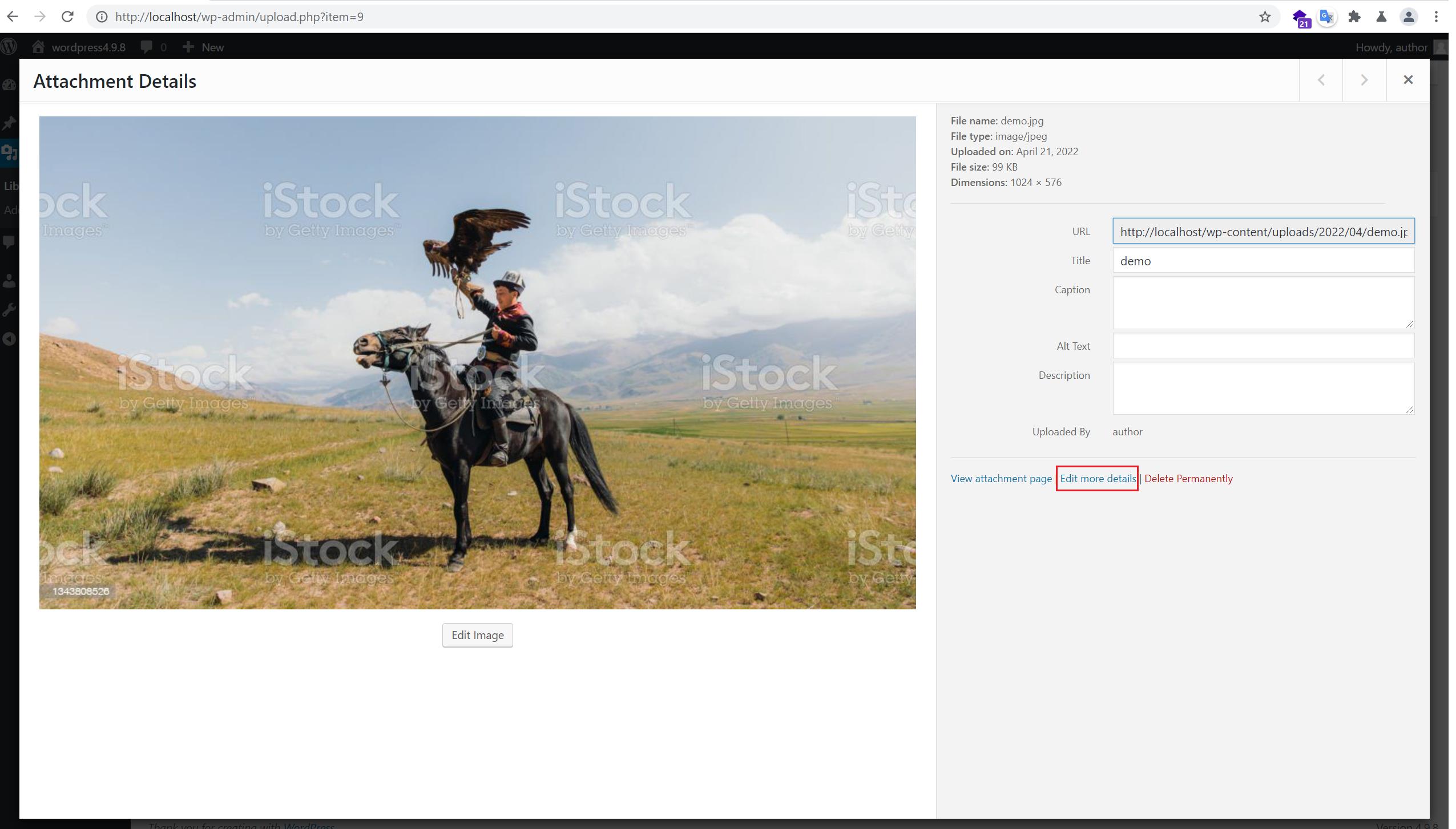Show the previous attachment with left chevron
The image size is (1456, 829).
point(1321,80)
